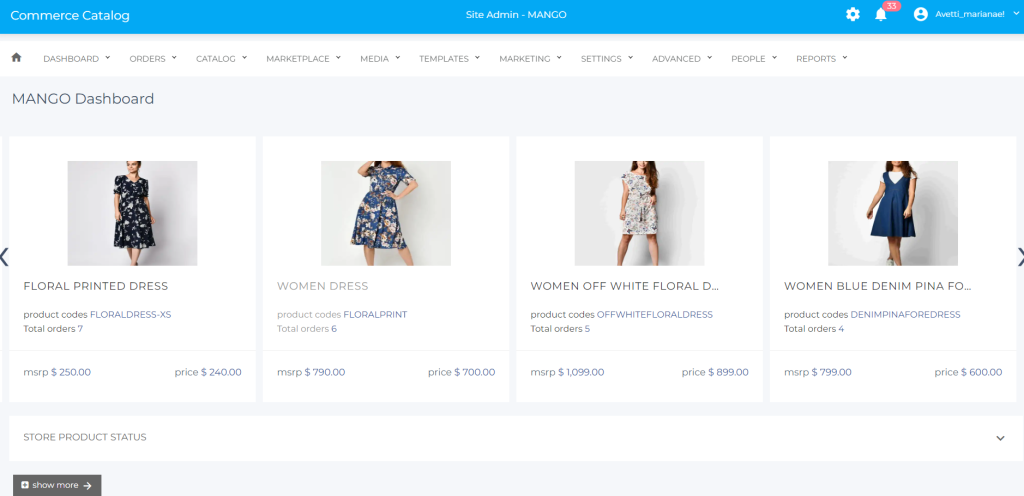Expand the PEOPLE menu
This screenshot has width=1024, height=496.
pos(754,59)
